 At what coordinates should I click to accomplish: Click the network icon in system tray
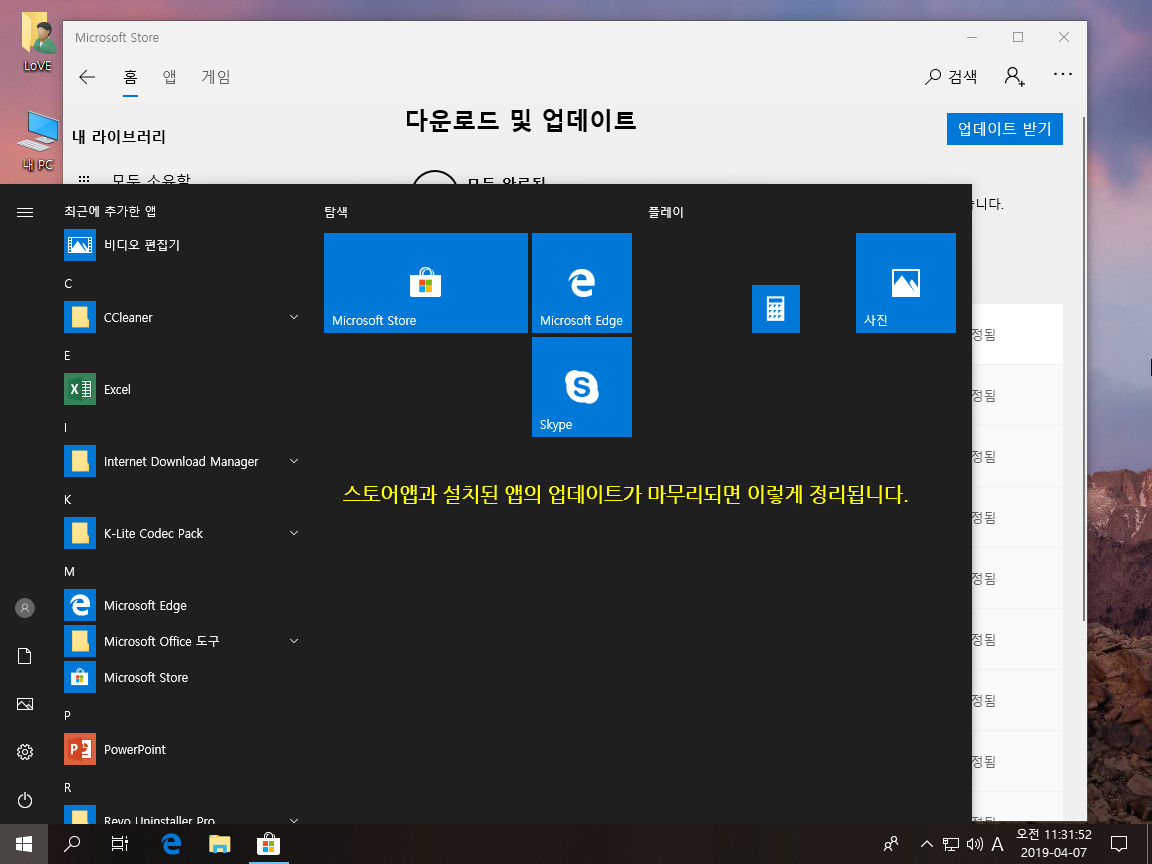(951, 844)
